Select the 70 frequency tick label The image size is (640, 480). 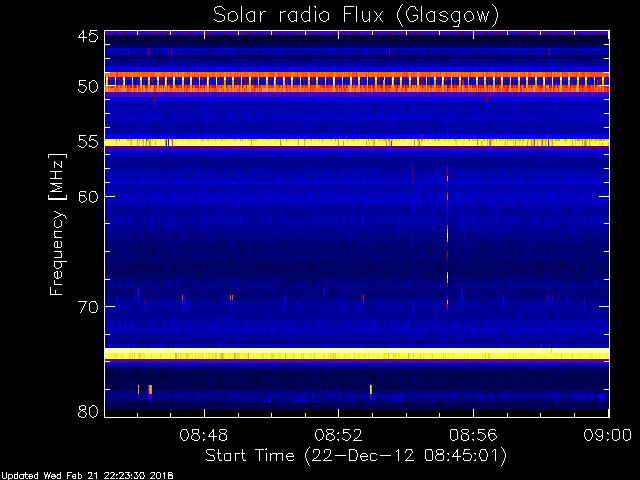(88, 307)
